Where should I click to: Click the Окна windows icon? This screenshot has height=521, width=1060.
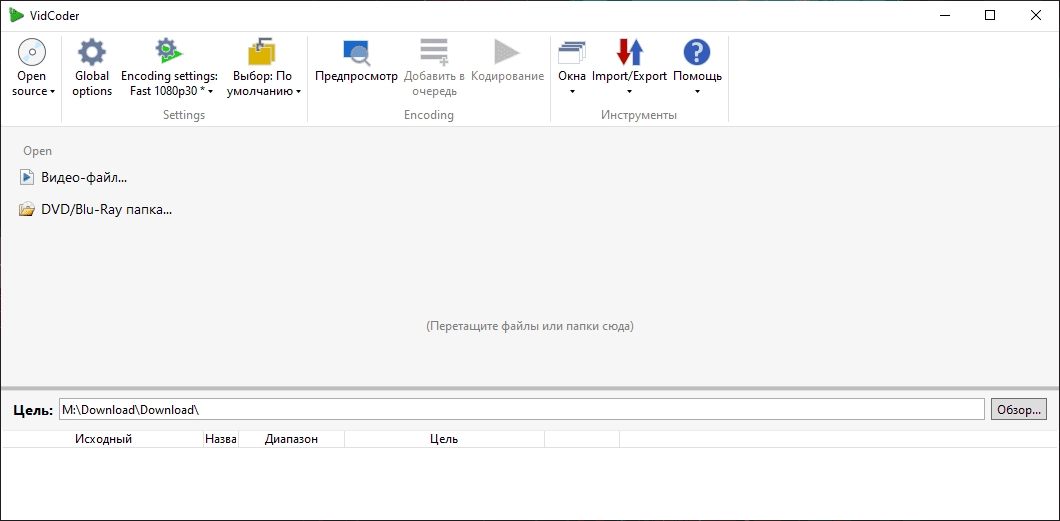click(572, 52)
